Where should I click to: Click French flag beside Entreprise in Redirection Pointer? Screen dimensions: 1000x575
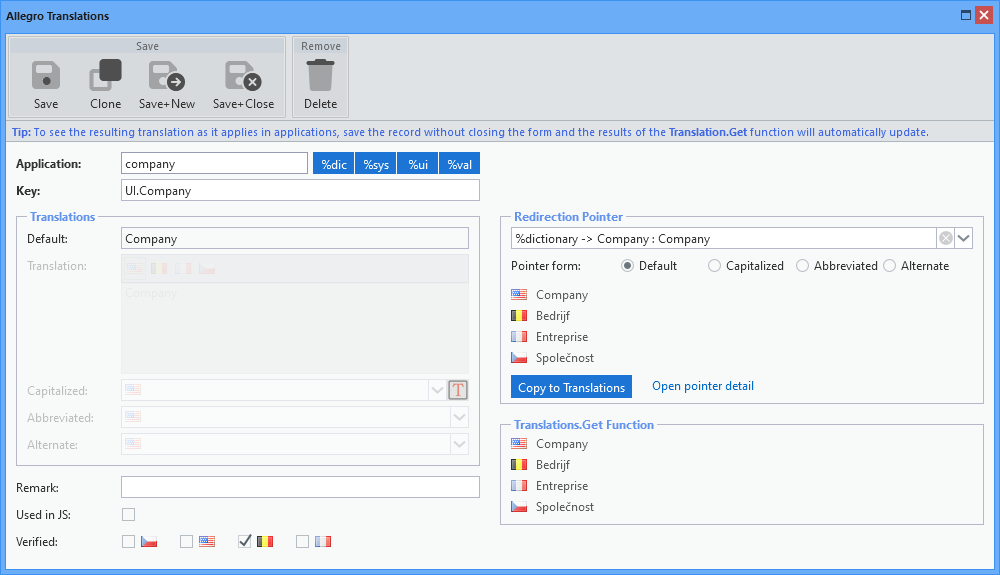pos(519,337)
